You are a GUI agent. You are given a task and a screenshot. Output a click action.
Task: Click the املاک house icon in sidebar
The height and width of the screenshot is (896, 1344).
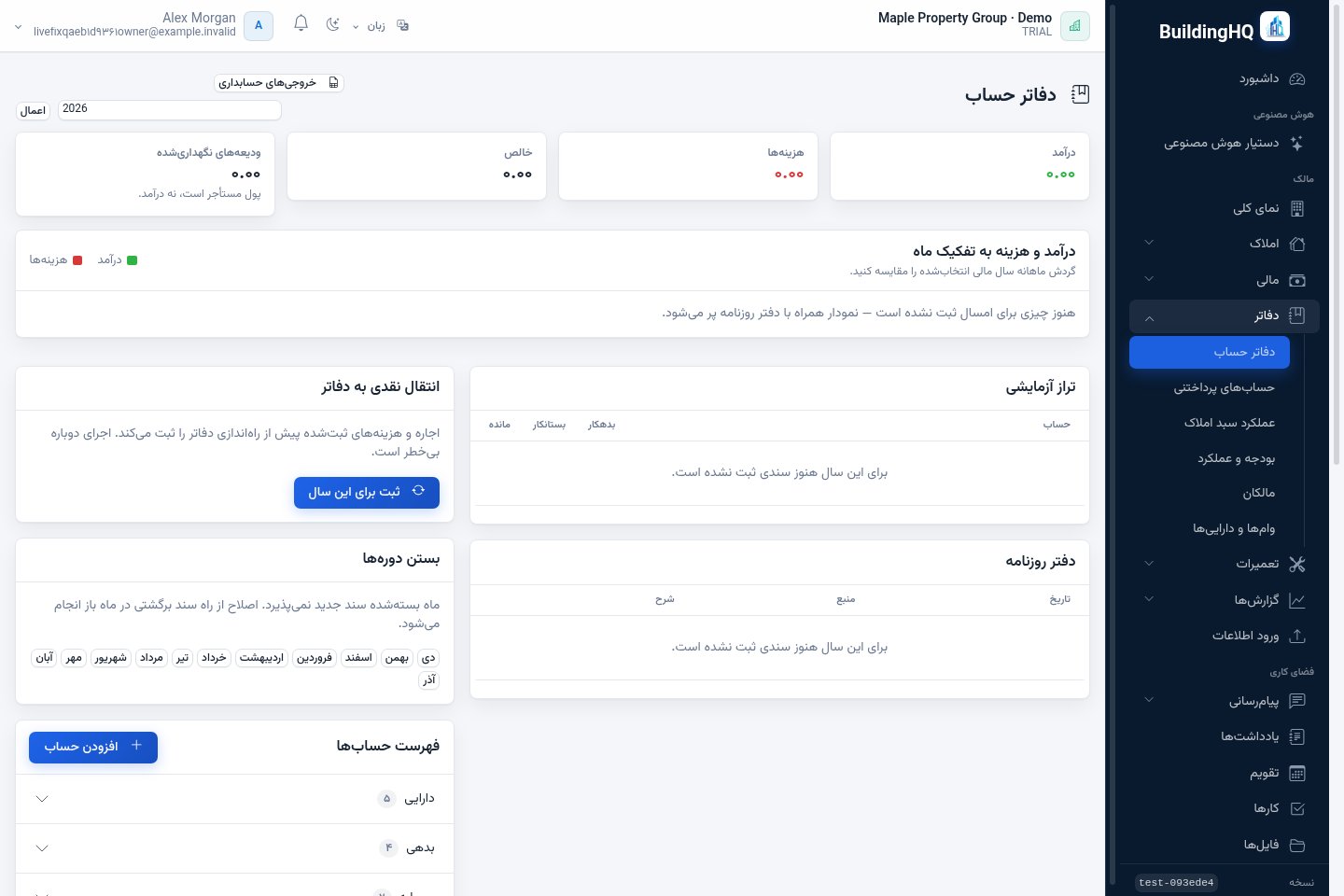pyautogui.click(x=1296, y=244)
